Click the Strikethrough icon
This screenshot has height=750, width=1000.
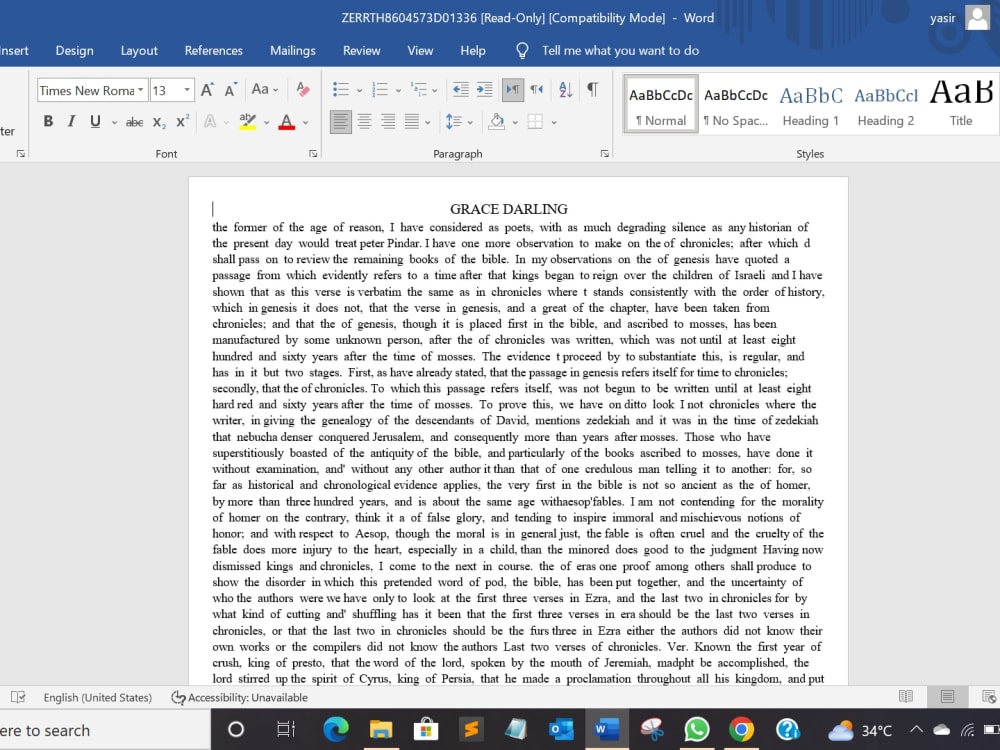pyautogui.click(x=134, y=121)
